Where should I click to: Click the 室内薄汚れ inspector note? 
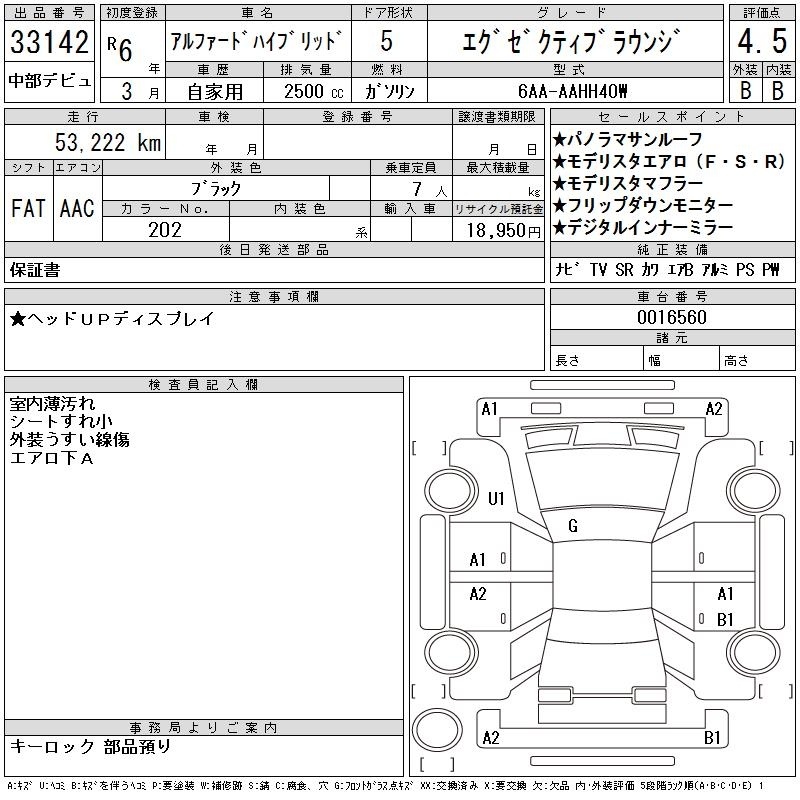pyautogui.click(x=52, y=404)
